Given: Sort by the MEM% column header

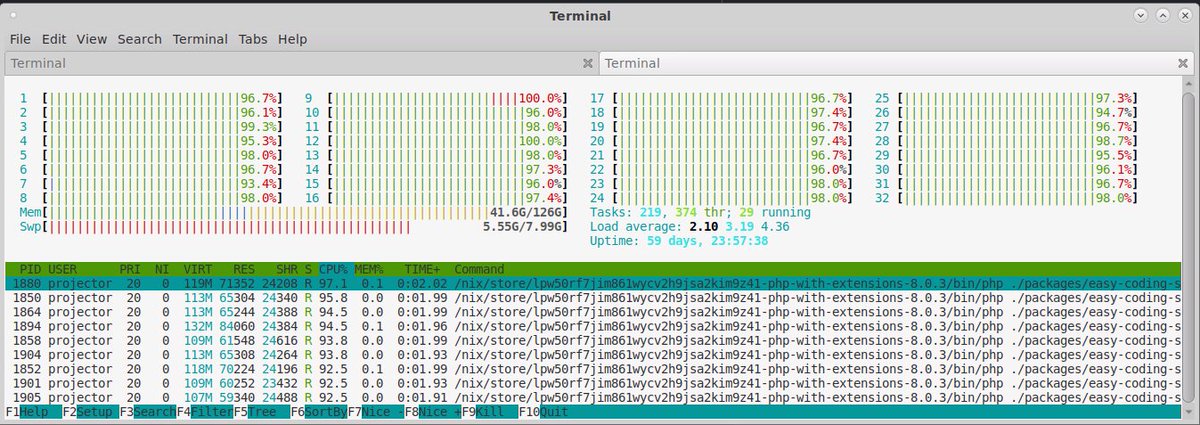Looking at the screenshot, I should (371, 270).
